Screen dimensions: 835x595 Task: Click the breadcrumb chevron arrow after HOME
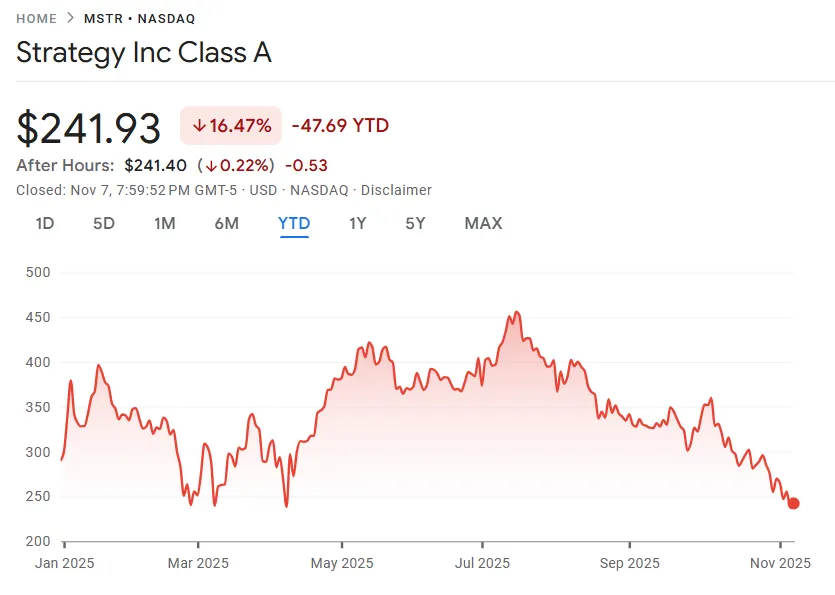coord(71,18)
